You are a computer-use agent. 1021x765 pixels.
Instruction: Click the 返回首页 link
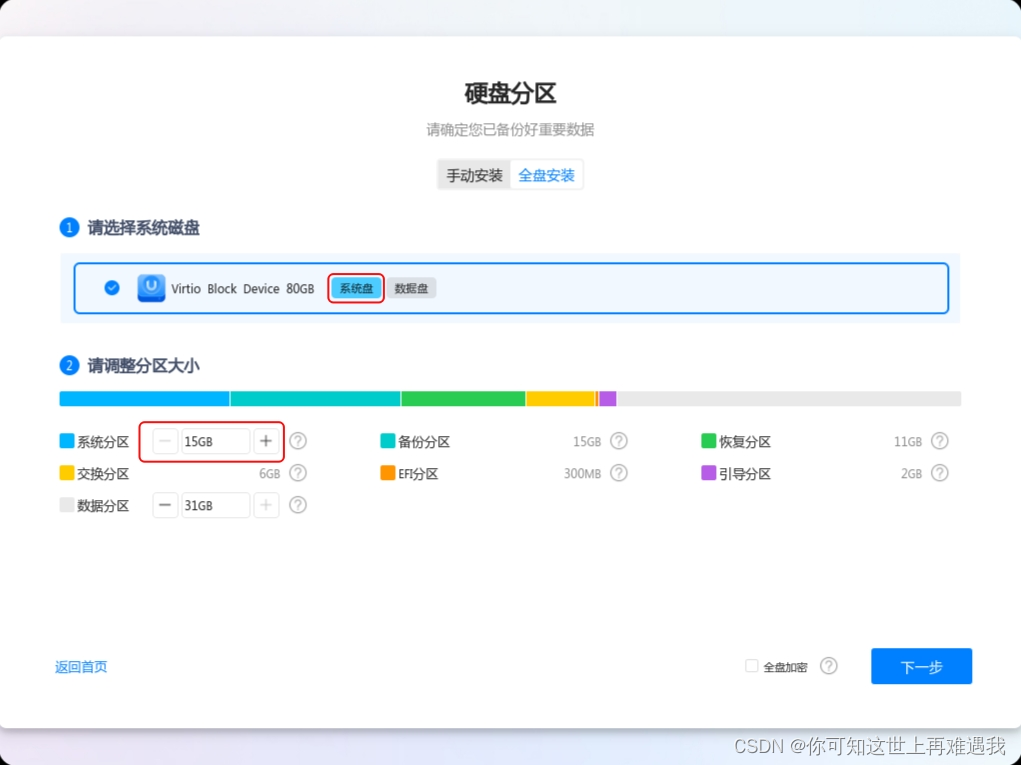coord(80,666)
